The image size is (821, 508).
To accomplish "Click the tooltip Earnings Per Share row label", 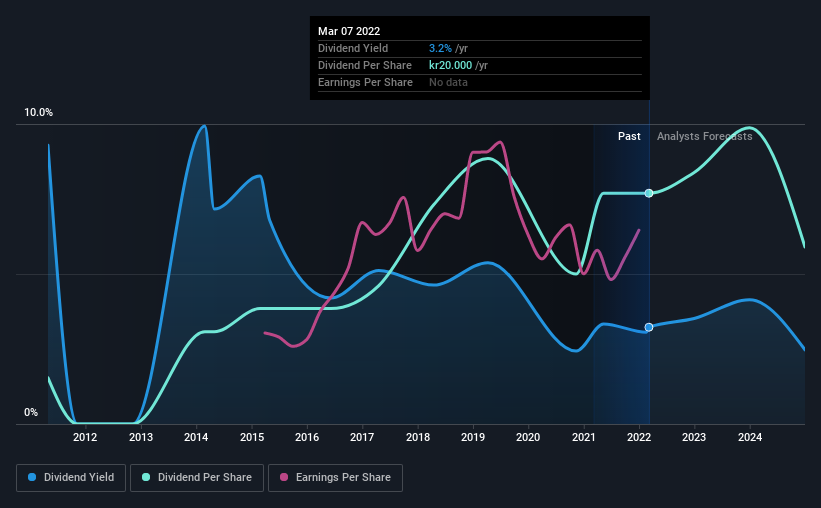I will click(x=365, y=82).
